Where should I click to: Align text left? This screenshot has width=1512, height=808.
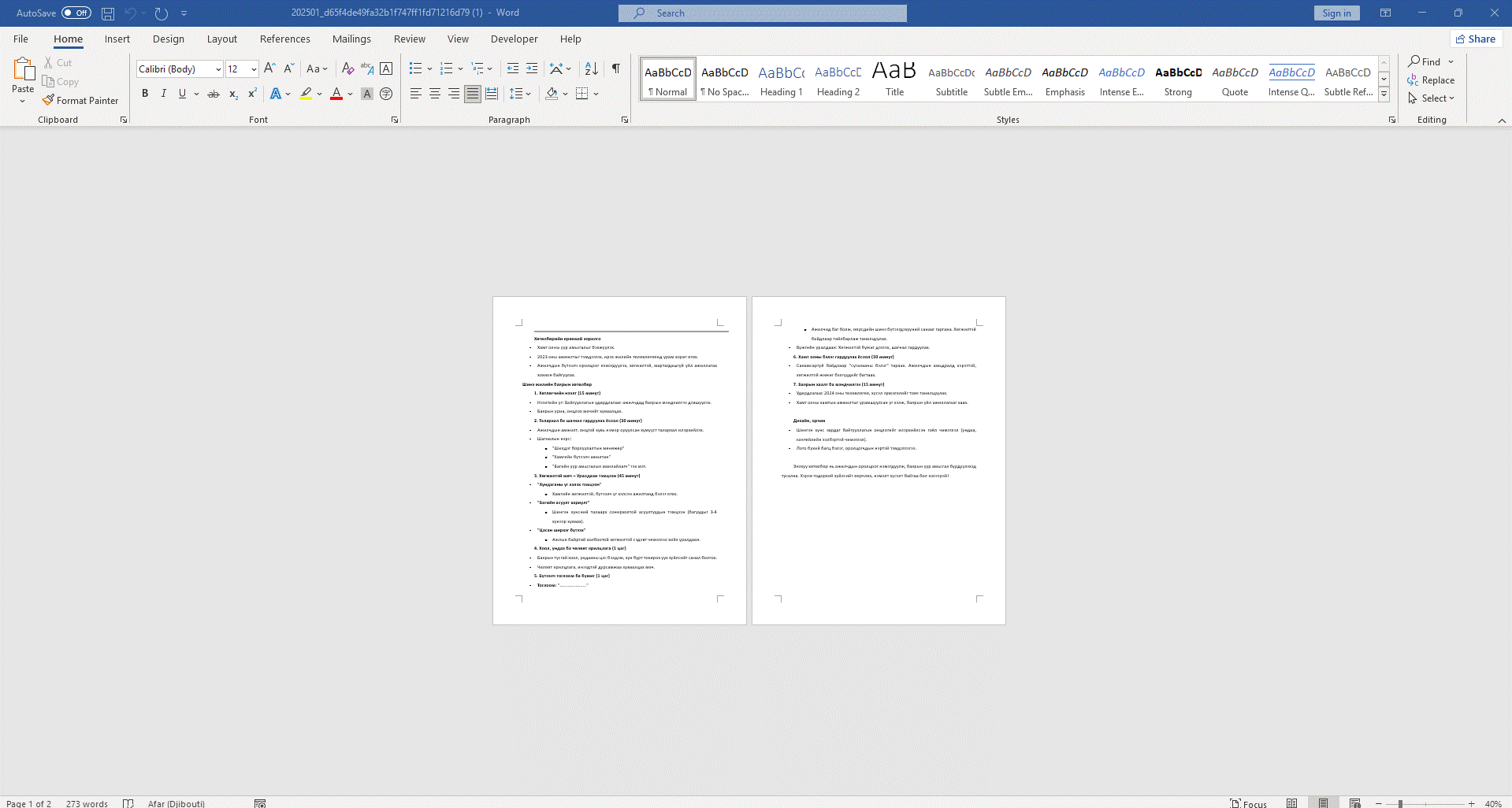pyautogui.click(x=416, y=94)
